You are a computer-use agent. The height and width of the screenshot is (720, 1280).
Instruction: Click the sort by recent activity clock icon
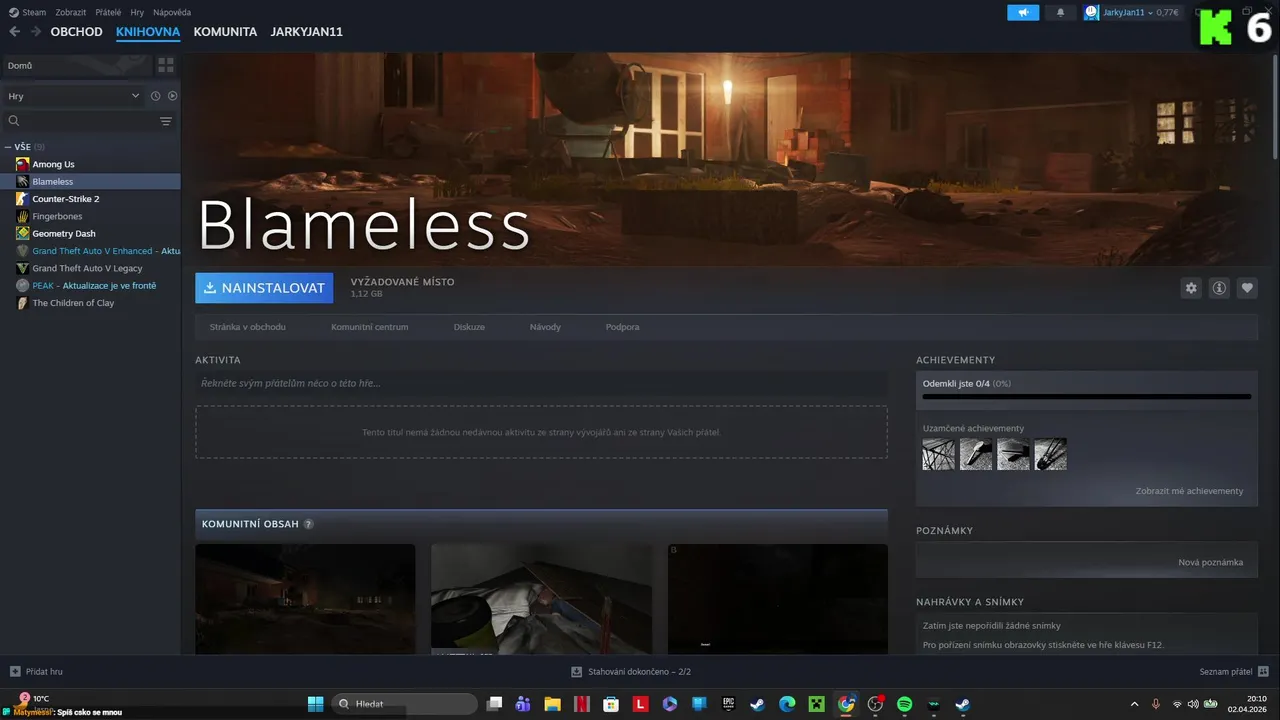click(x=155, y=96)
